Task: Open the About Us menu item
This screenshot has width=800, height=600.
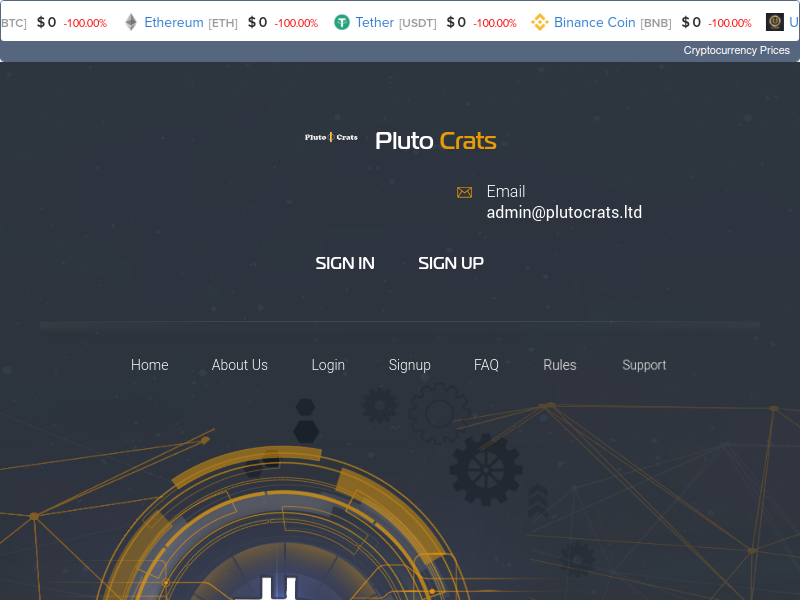Action: click(240, 365)
